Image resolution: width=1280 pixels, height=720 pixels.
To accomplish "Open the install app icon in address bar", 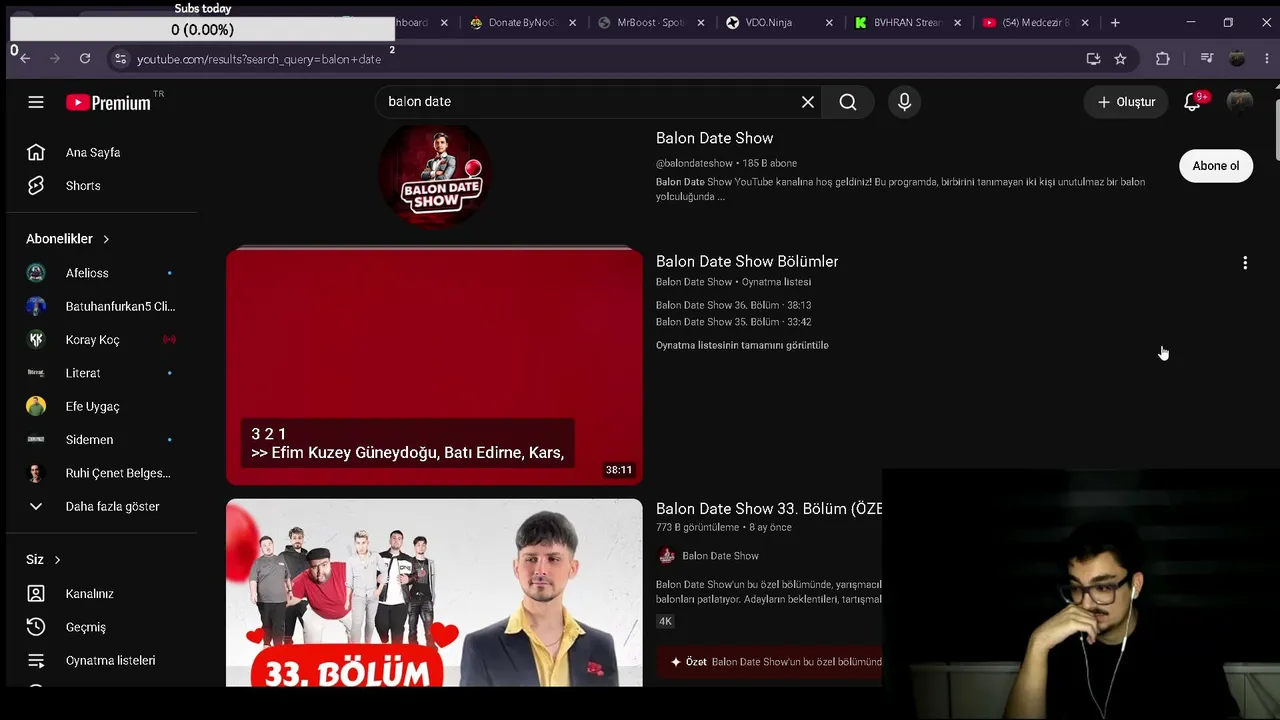I will [1093, 59].
